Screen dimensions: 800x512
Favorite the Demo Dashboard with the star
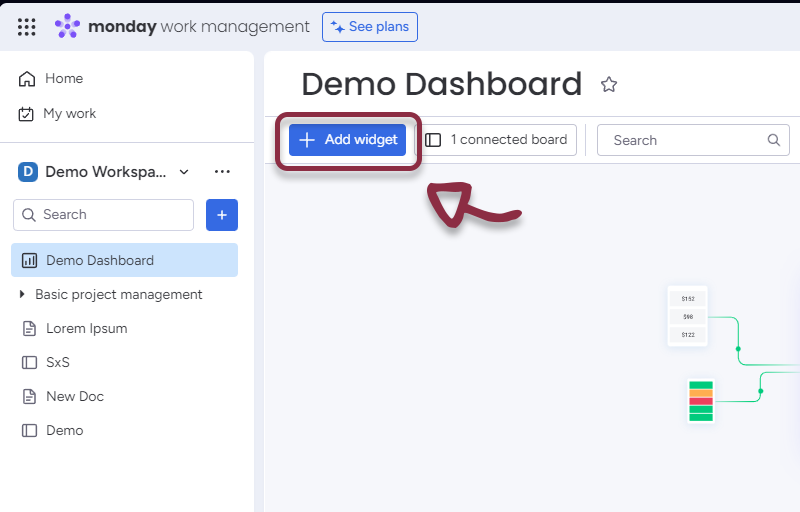tap(608, 85)
